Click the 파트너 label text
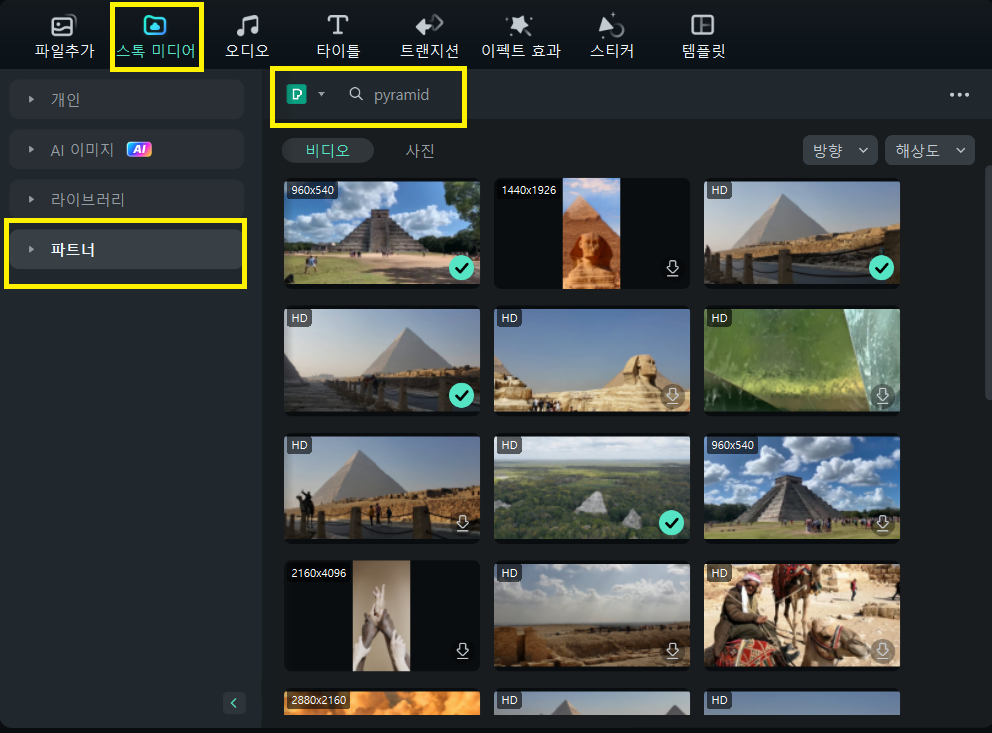This screenshot has height=733, width=992. click(73, 249)
